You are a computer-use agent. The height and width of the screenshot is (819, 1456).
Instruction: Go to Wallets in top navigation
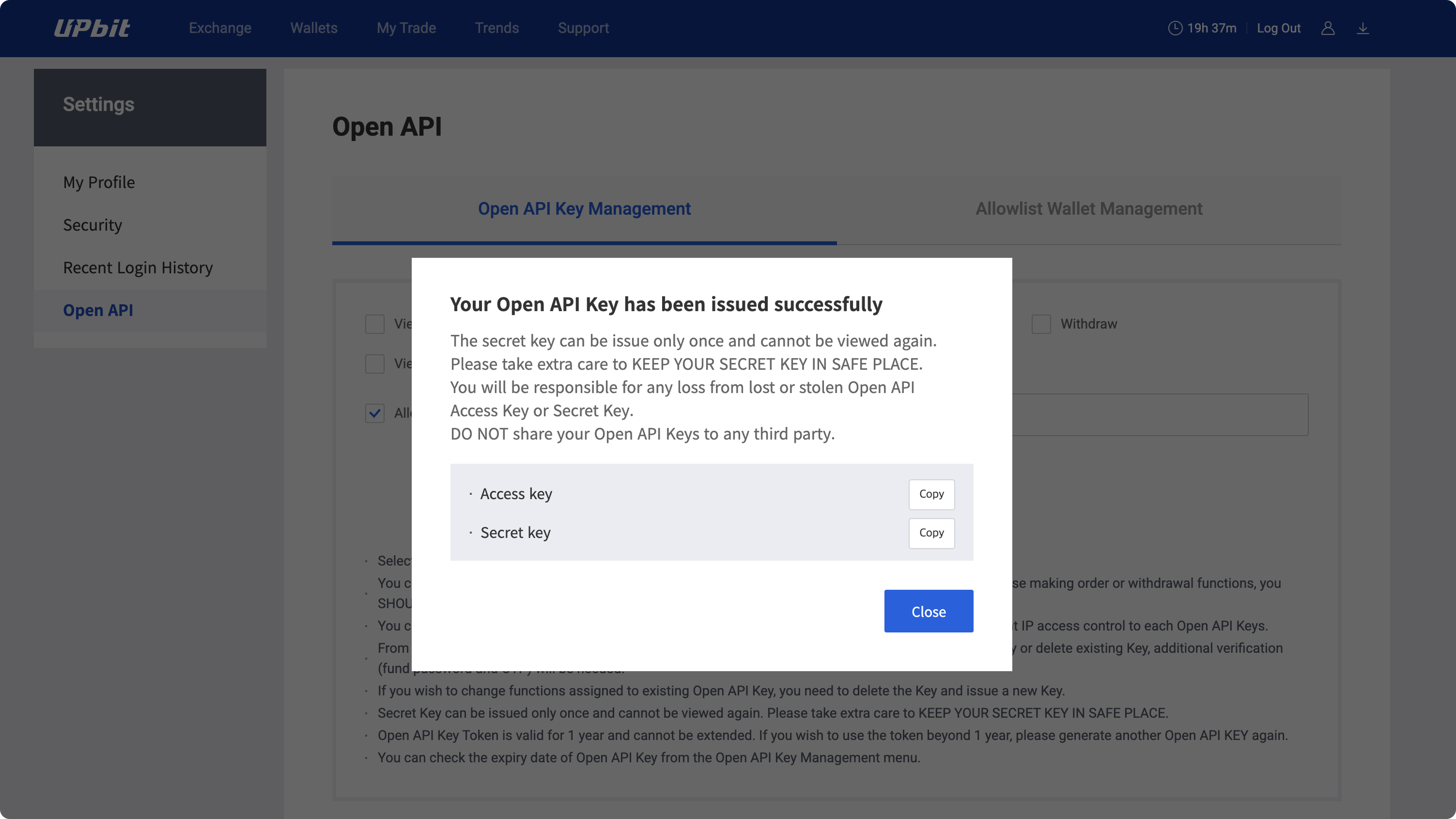tap(314, 28)
